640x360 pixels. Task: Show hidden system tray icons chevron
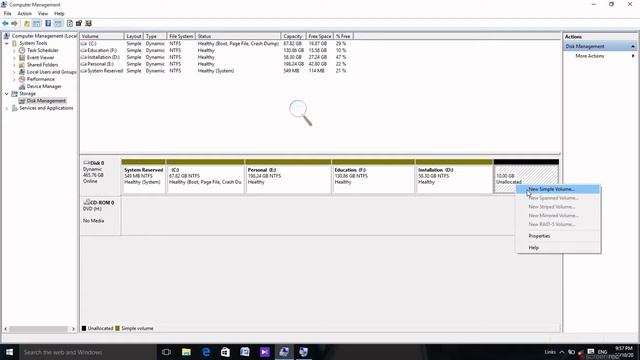(x=562, y=352)
